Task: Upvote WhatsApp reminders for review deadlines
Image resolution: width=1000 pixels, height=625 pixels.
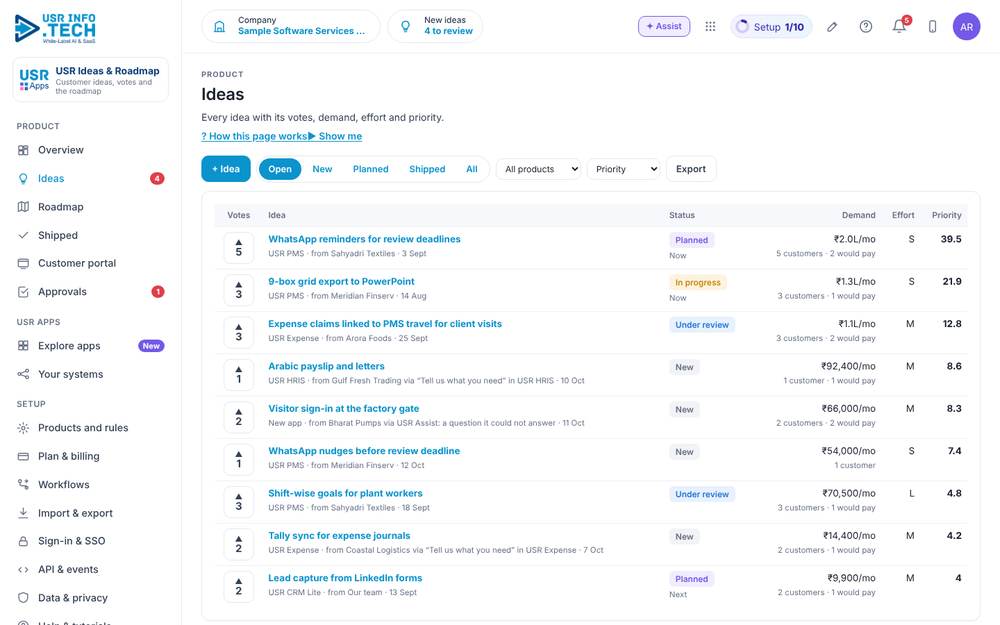Action: [239, 247]
